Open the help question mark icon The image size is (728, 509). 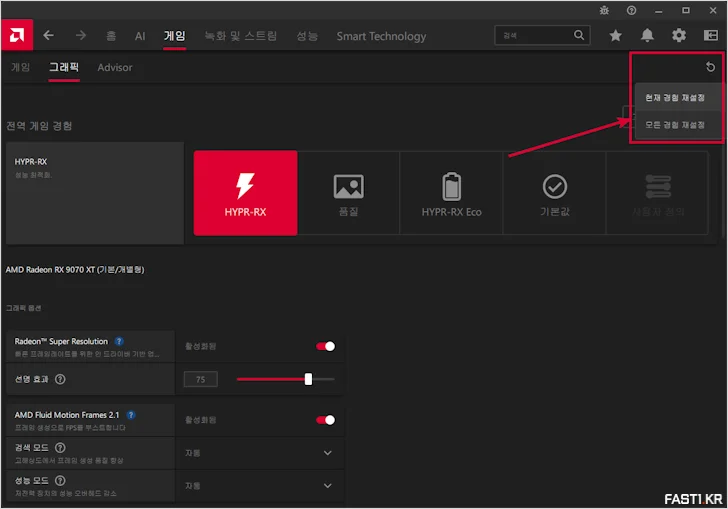[x=631, y=10]
